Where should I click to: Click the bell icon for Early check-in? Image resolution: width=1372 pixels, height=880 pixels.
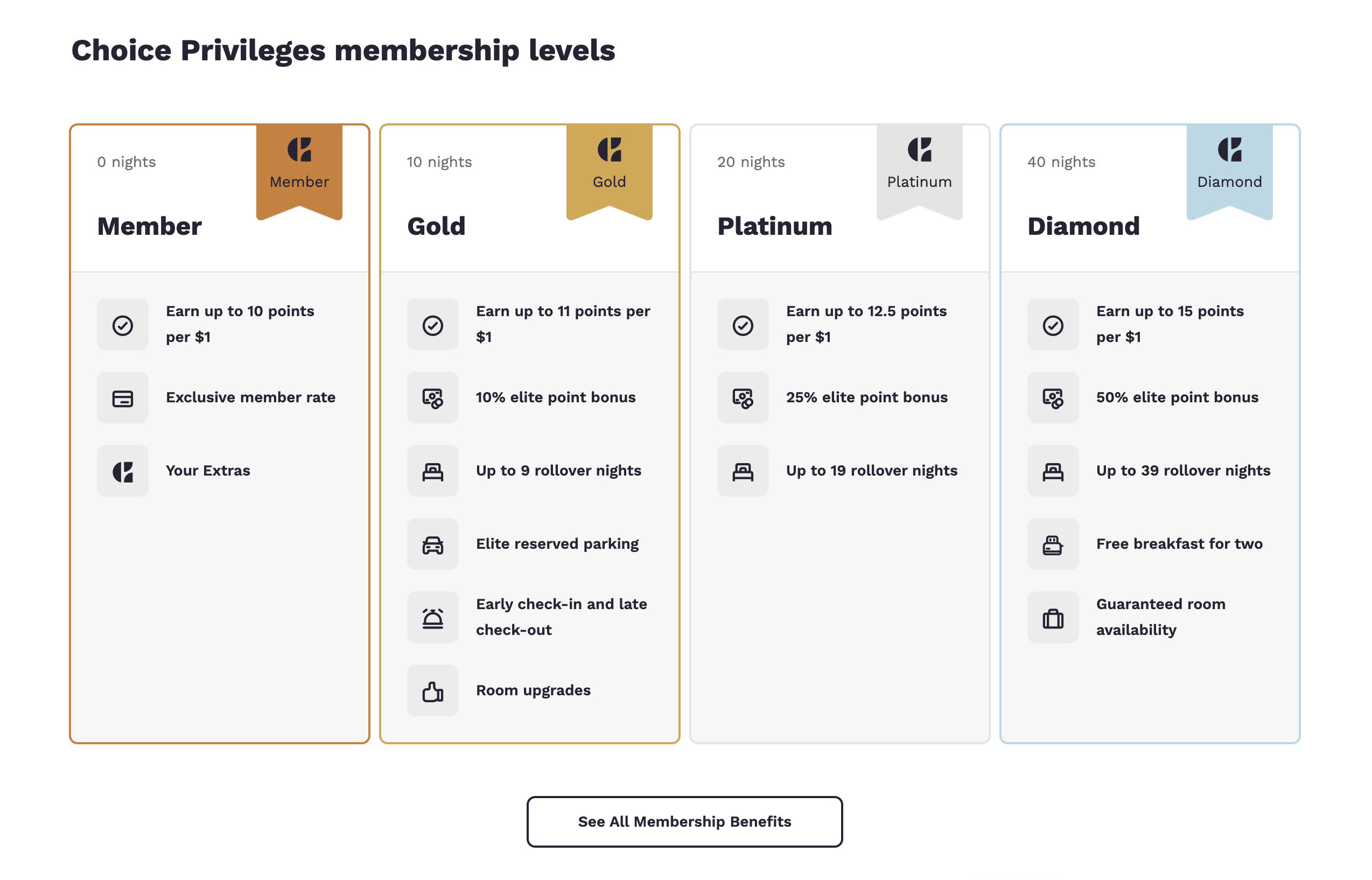pyautogui.click(x=433, y=617)
